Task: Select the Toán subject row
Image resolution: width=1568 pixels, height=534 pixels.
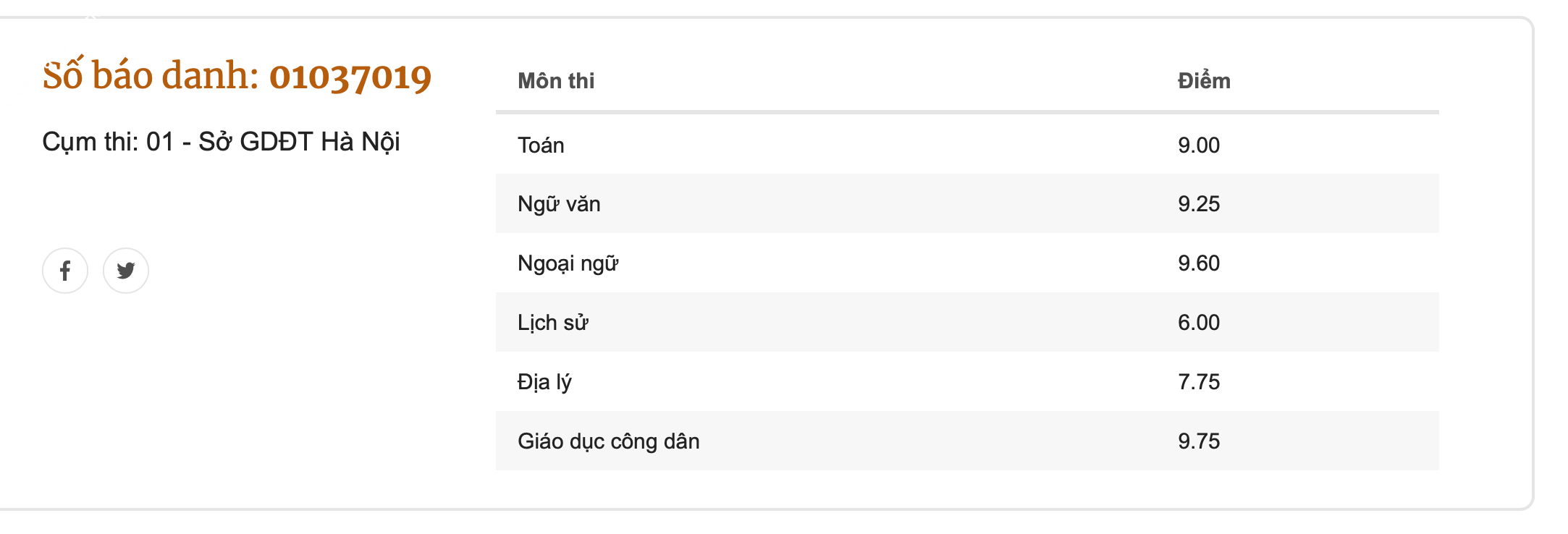Action: [967, 145]
